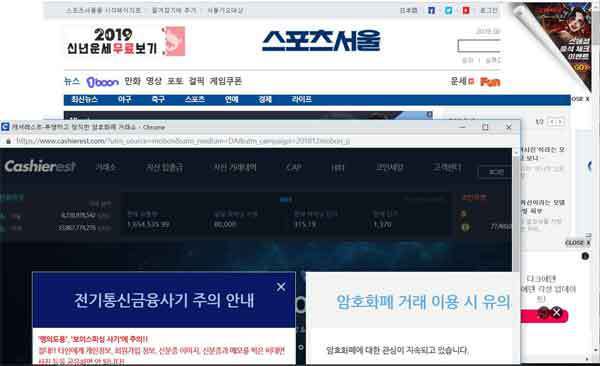Open the 컬럭 menu item
600x366 pixels.
pos(196,81)
